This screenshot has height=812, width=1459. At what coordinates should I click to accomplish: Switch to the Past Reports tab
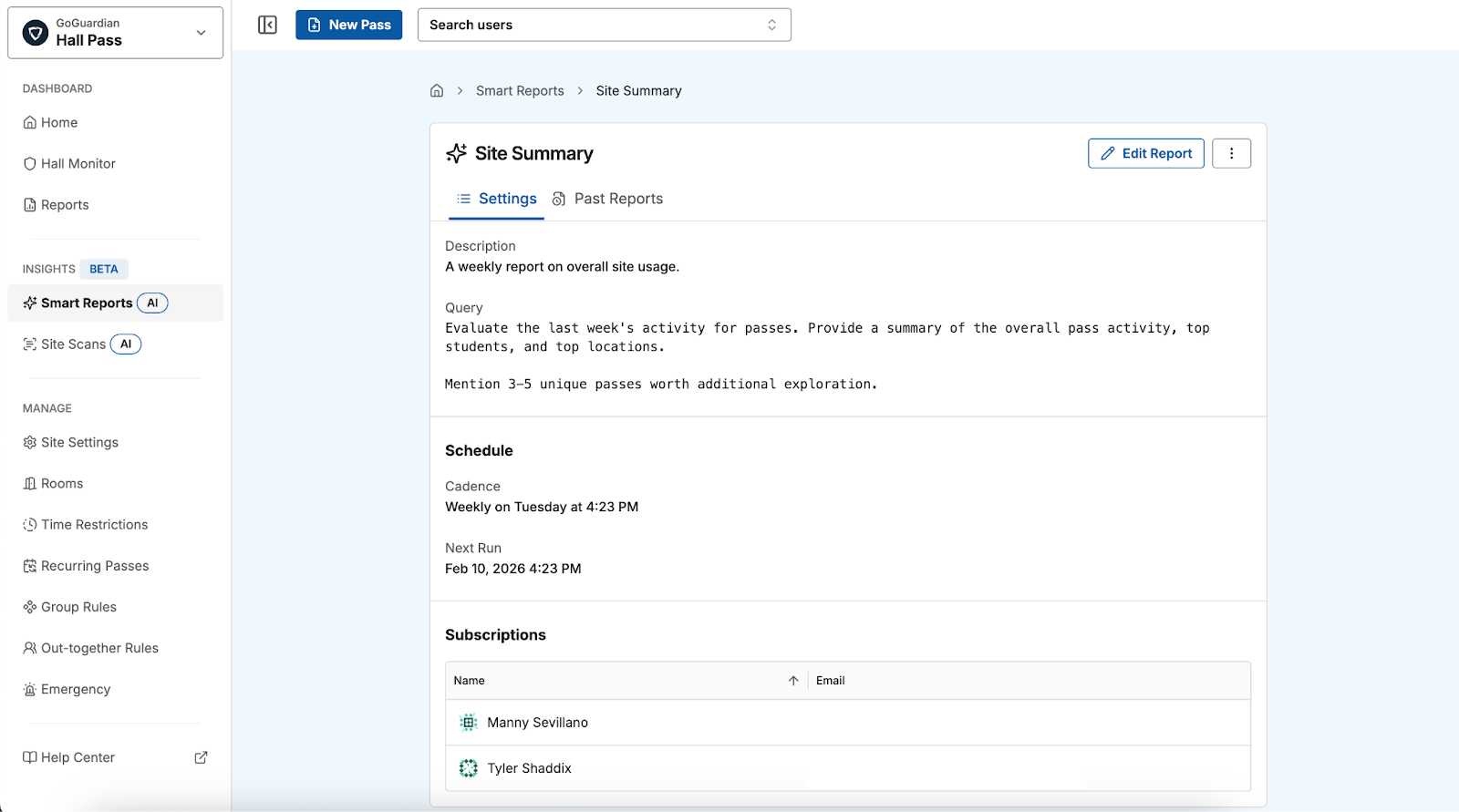607,199
